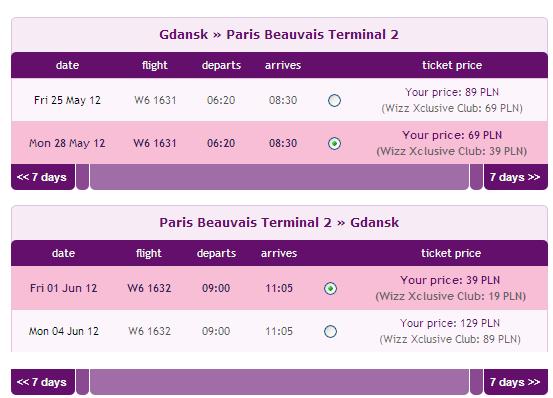This screenshot has width=553, height=398.
Task: Click flight number W6 1632 on Fri 01 Jun
Action: point(149,288)
